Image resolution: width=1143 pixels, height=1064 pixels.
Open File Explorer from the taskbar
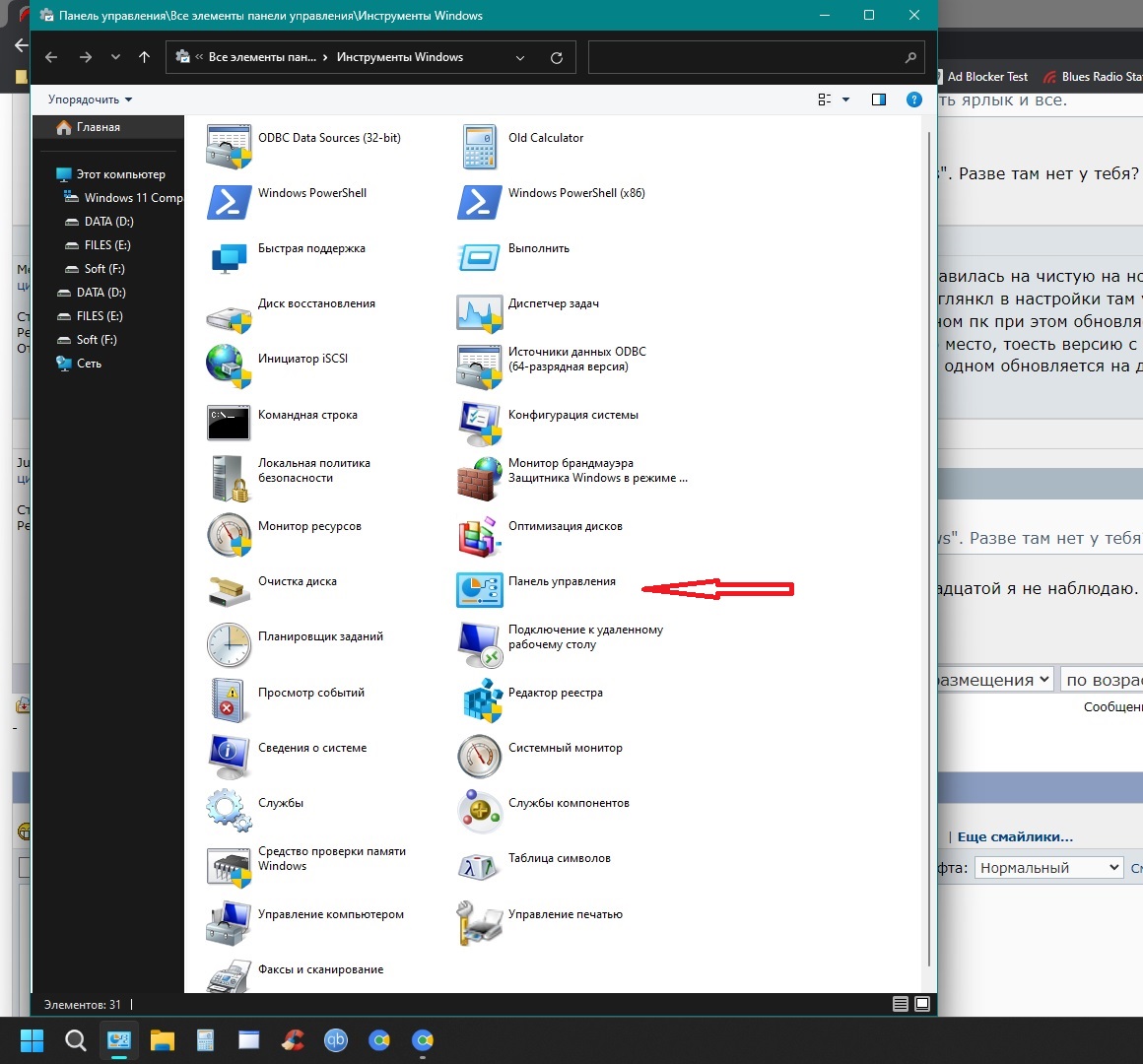pyautogui.click(x=162, y=1040)
